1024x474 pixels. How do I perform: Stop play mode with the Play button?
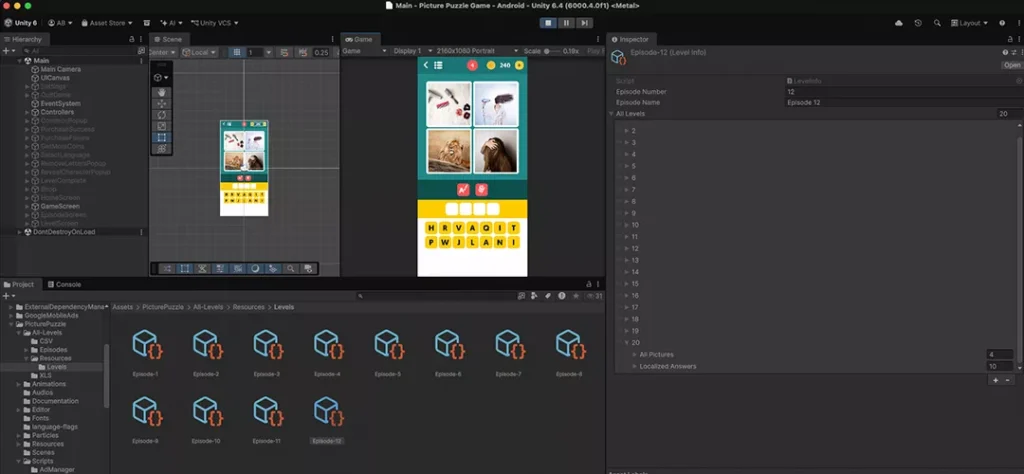pyautogui.click(x=548, y=23)
